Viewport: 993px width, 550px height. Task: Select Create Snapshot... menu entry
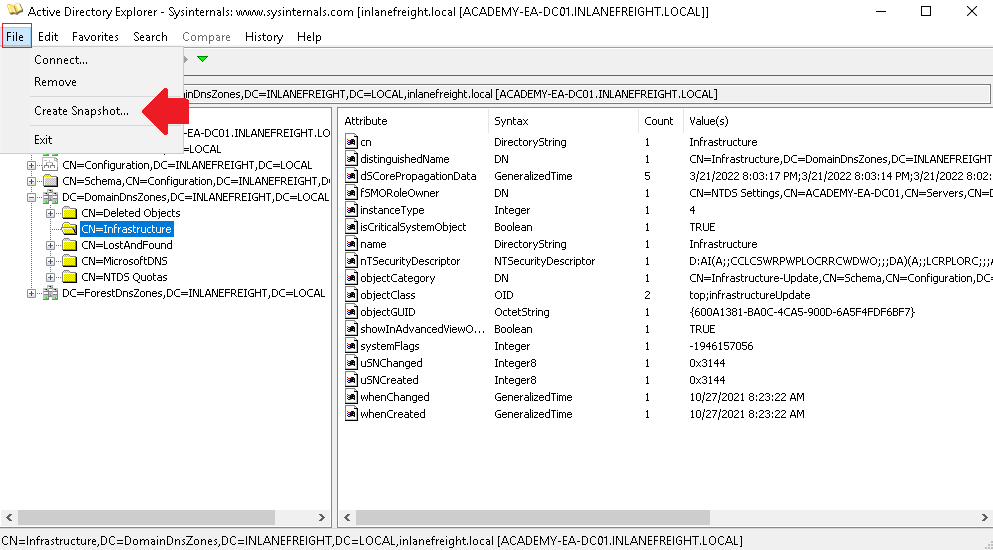coord(81,111)
